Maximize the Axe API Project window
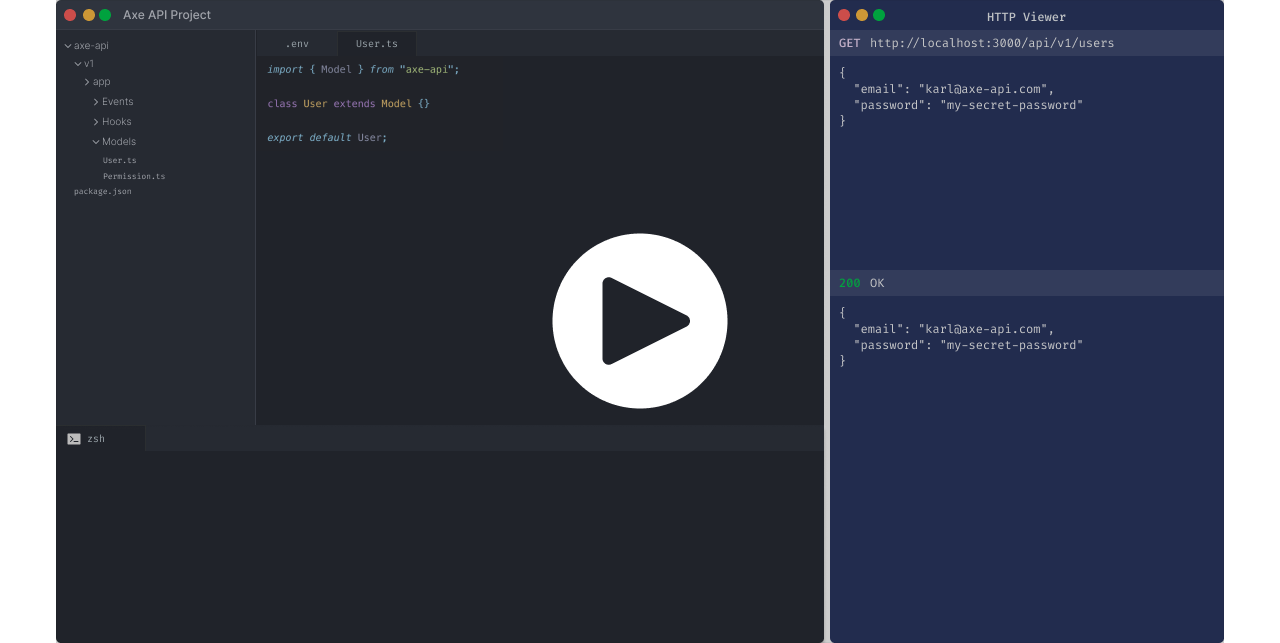 click(x=105, y=15)
